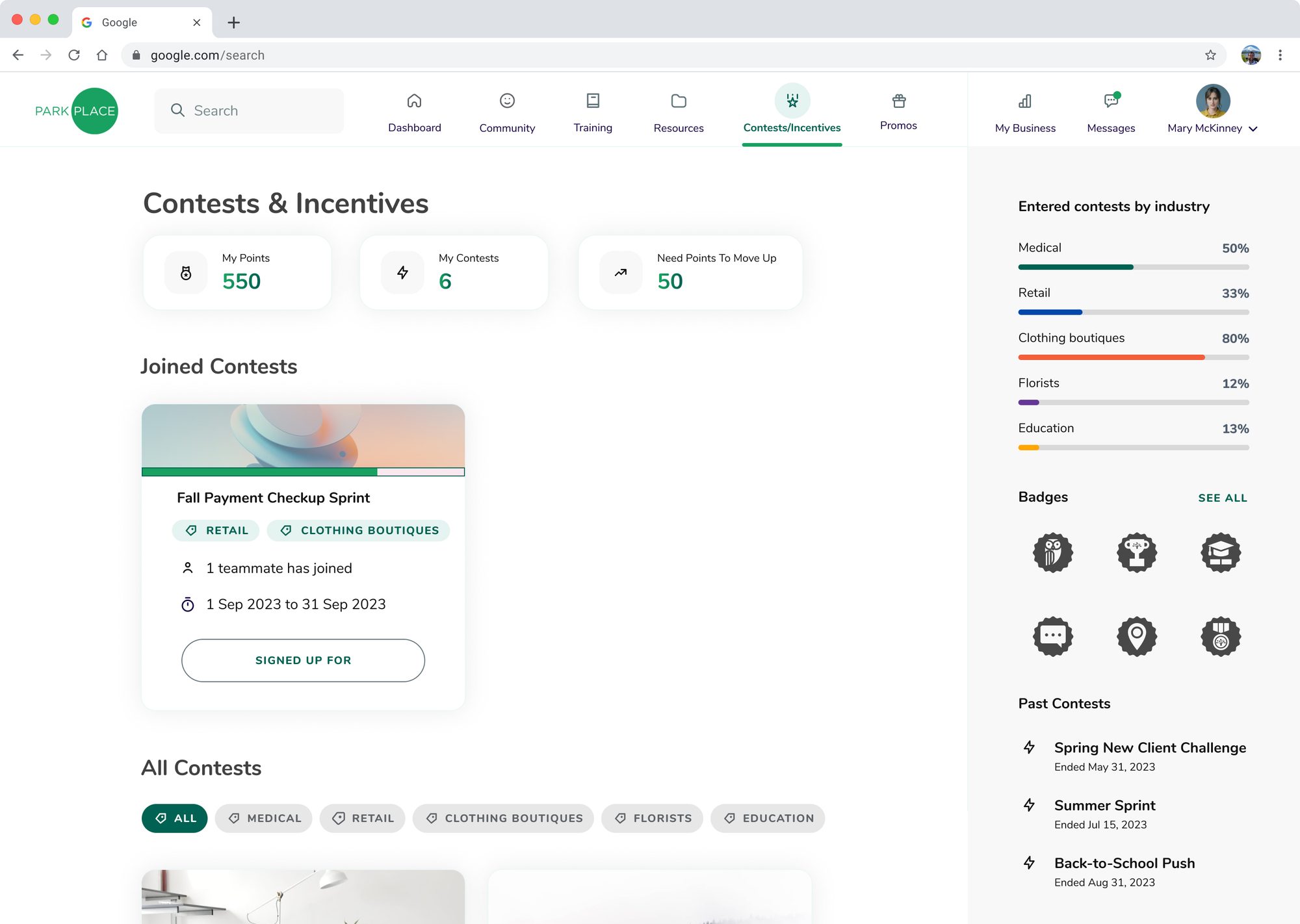Click the Resources tab label
Image resolution: width=1300 pixels, height=924 pixels.
(679, 128)
